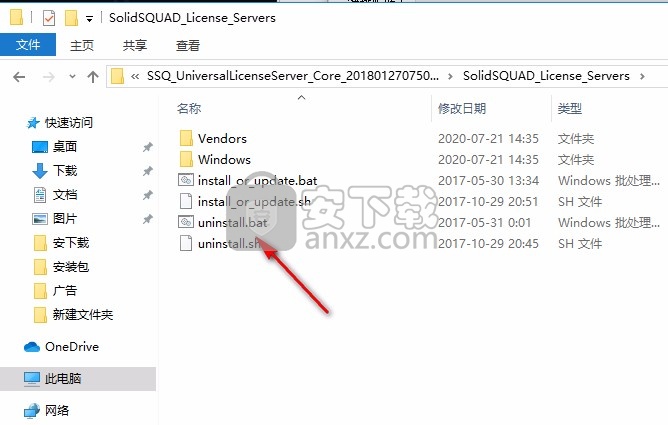Open the 文件 menu tab

(28, 45)
